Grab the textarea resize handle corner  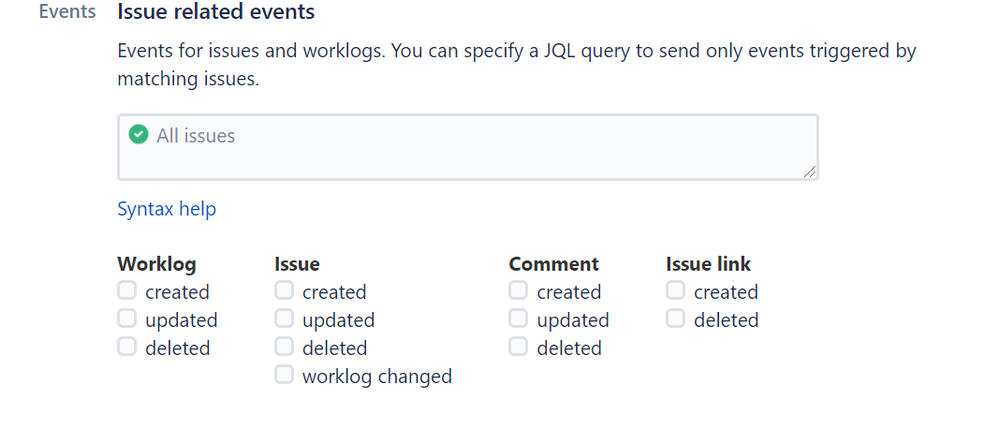tap(809, 171)
